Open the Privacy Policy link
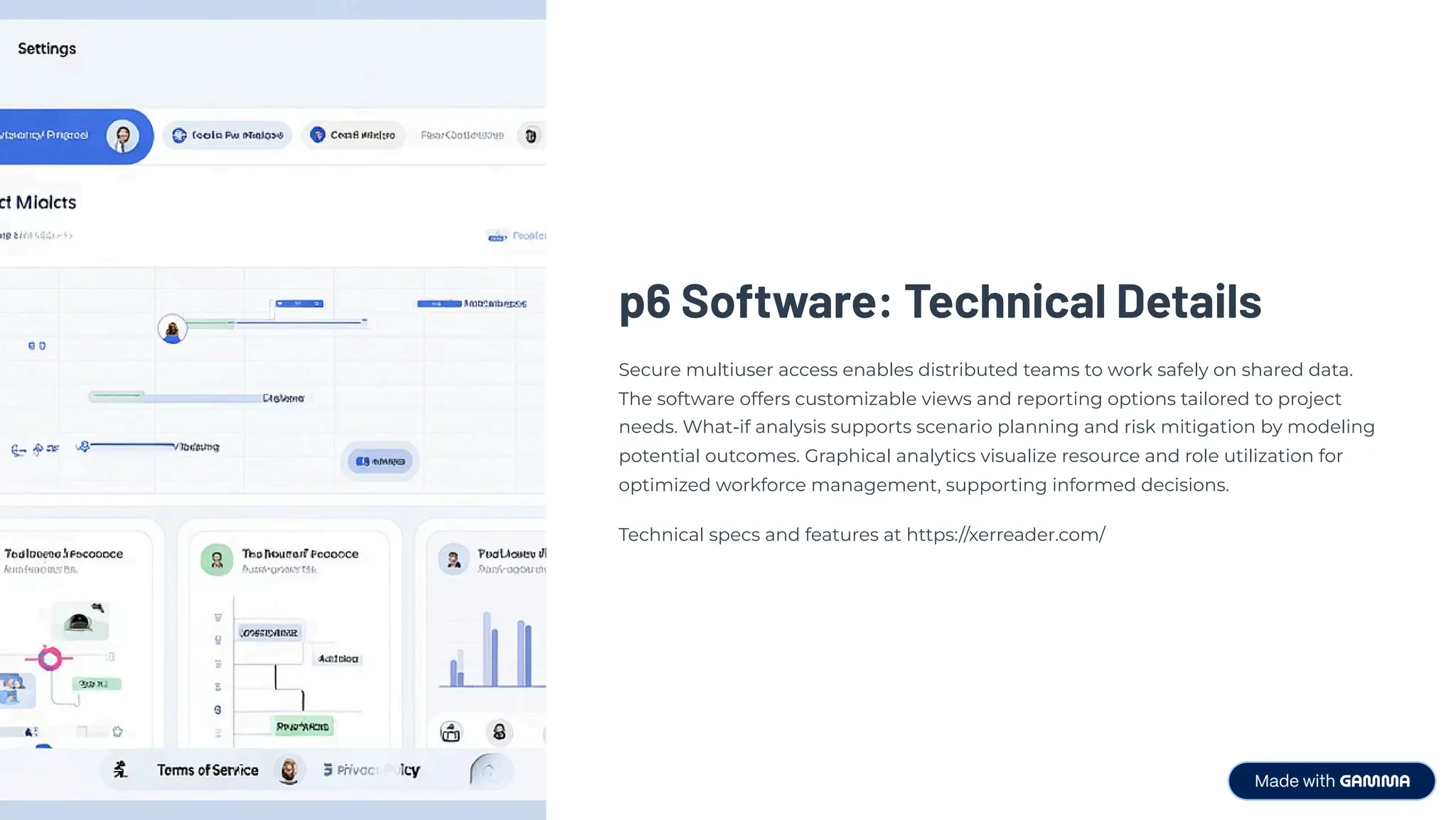The height and width of the screenshot is (820, 1456). (x=378, y=770)
